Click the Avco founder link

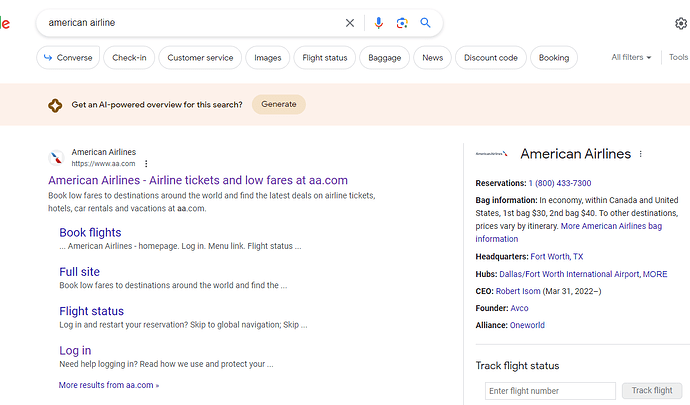tap(519, 308)
